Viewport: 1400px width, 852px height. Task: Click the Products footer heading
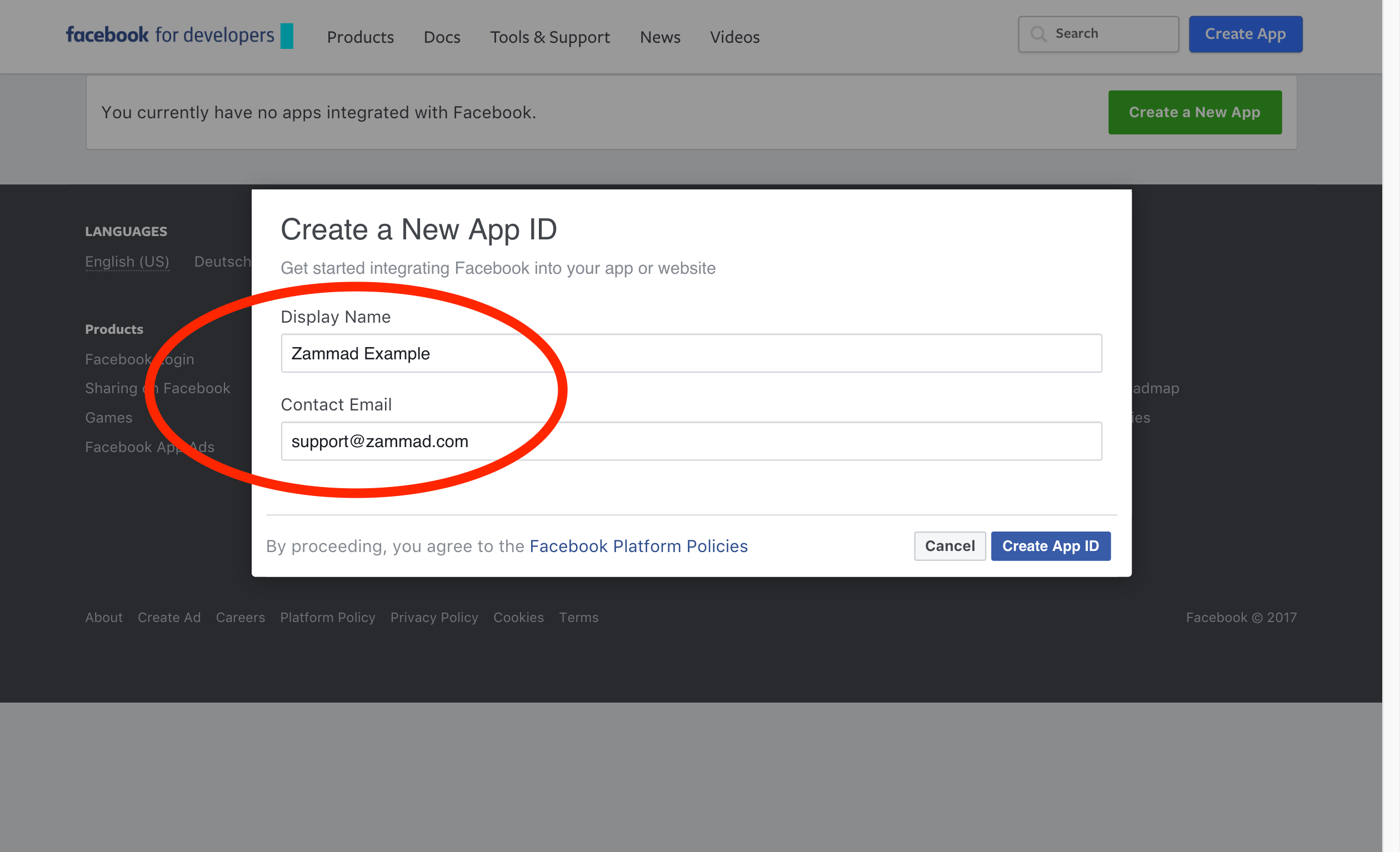tap(114, 329)
